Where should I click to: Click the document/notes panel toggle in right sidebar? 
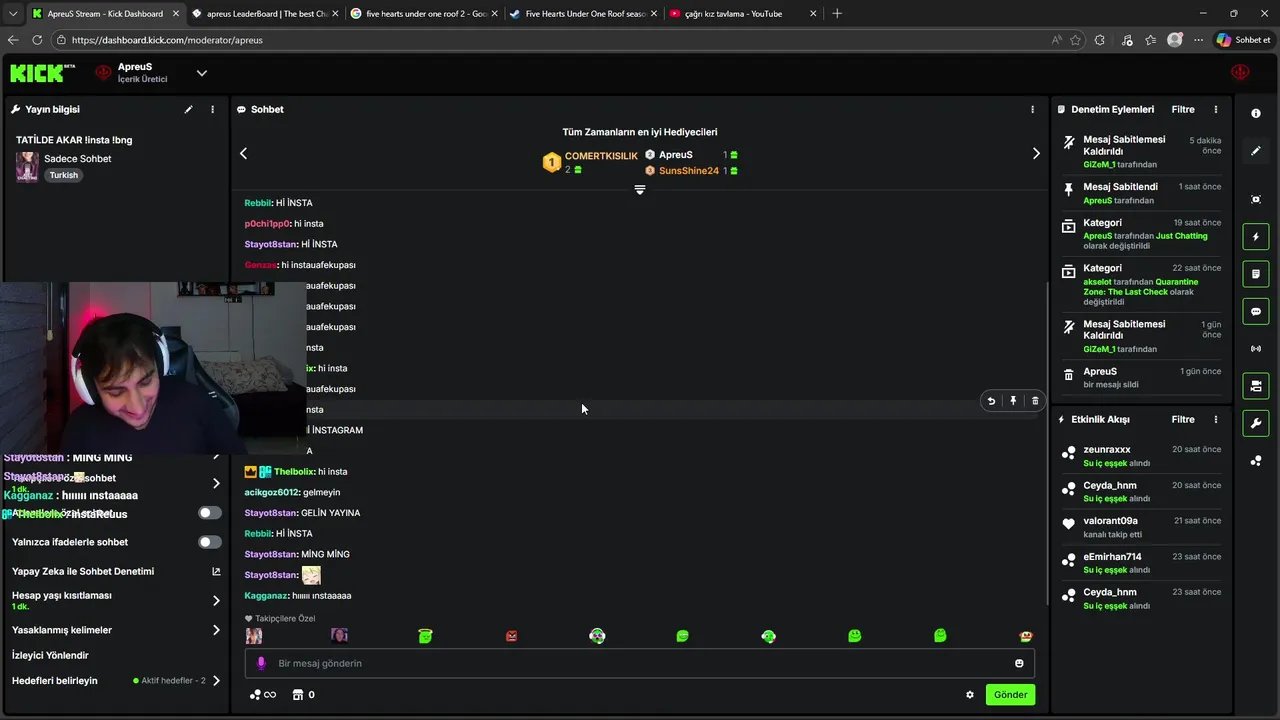pos(1256,274)
